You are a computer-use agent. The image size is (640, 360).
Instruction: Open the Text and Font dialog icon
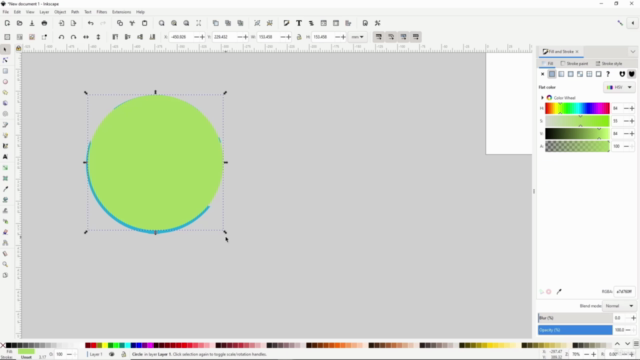pyautogui.click(x=299, y=23)
